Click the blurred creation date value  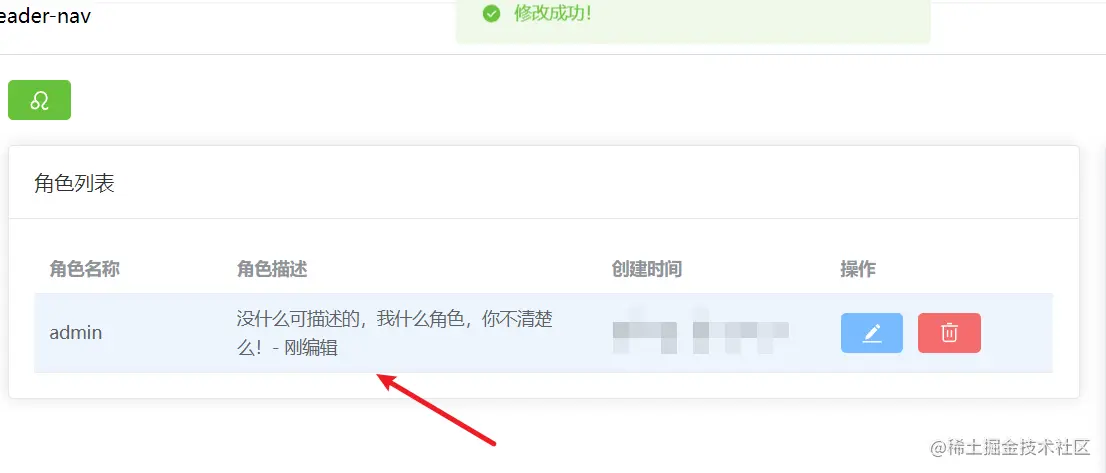pos(645,333)
